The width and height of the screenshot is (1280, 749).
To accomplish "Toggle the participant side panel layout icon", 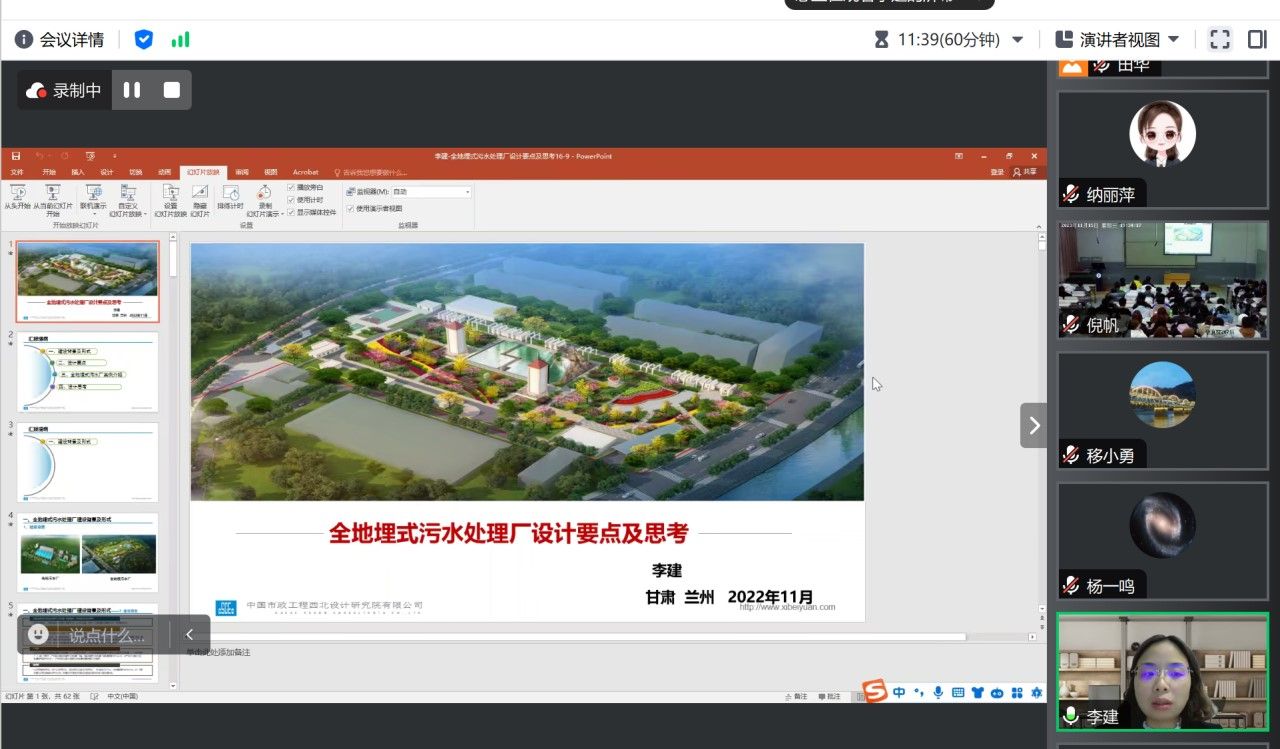I will point(1257,39).
